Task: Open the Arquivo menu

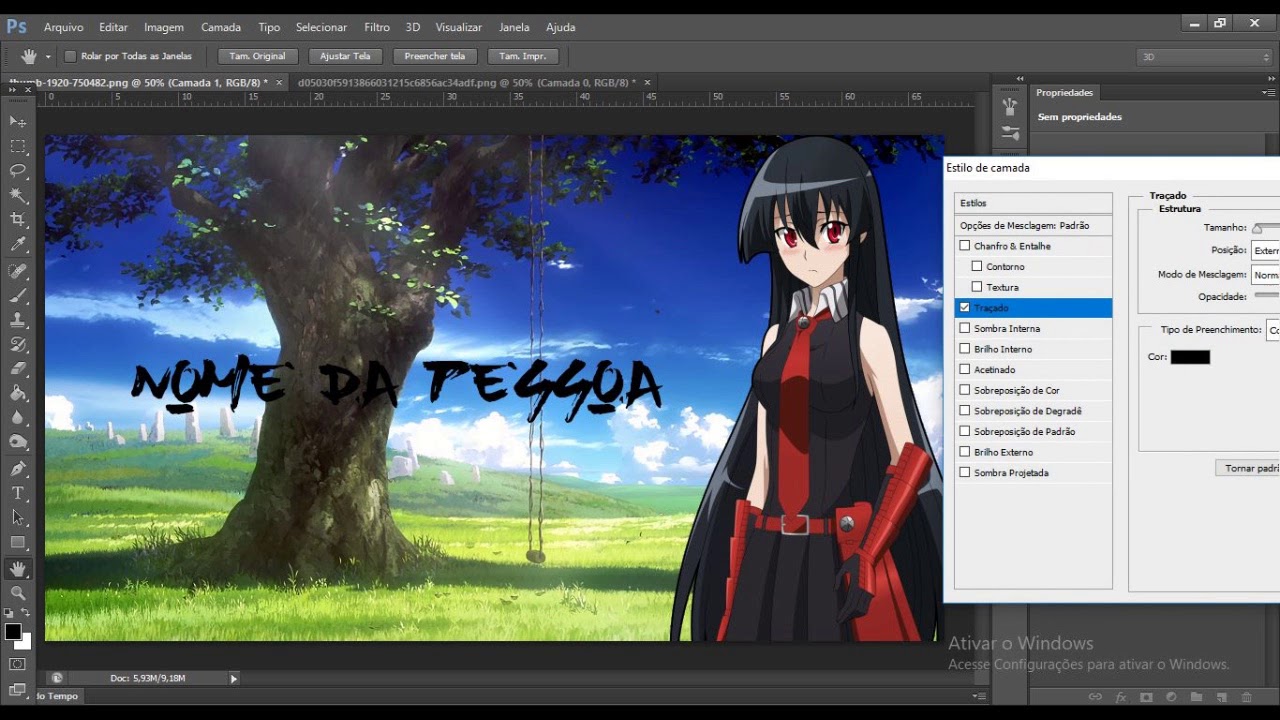Action: tap(64, 27)
